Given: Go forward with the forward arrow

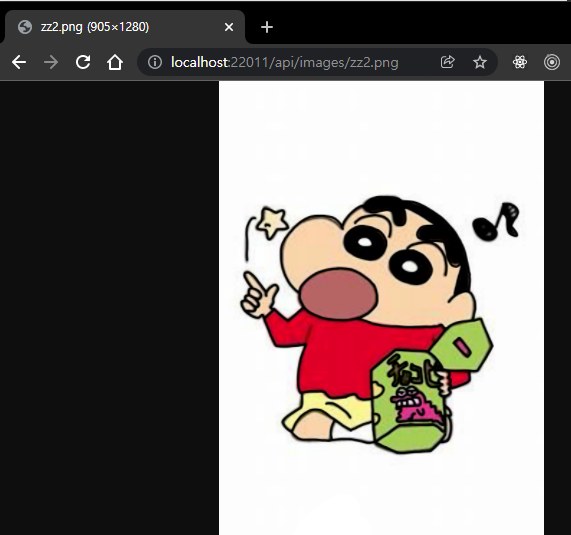Looking at the screenshot, I should (51, 62).
